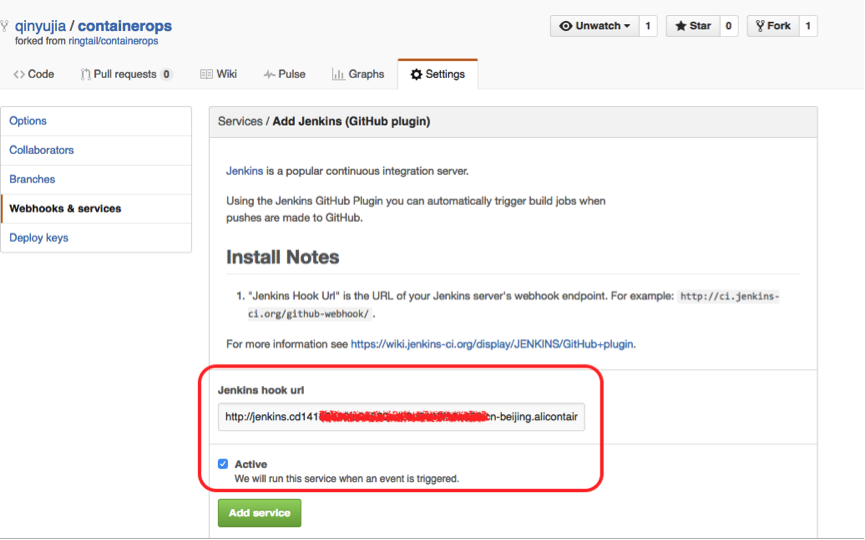Viewport: 865px width, 540px height.
Task: Click the Add service button
Action: point(259,513)
